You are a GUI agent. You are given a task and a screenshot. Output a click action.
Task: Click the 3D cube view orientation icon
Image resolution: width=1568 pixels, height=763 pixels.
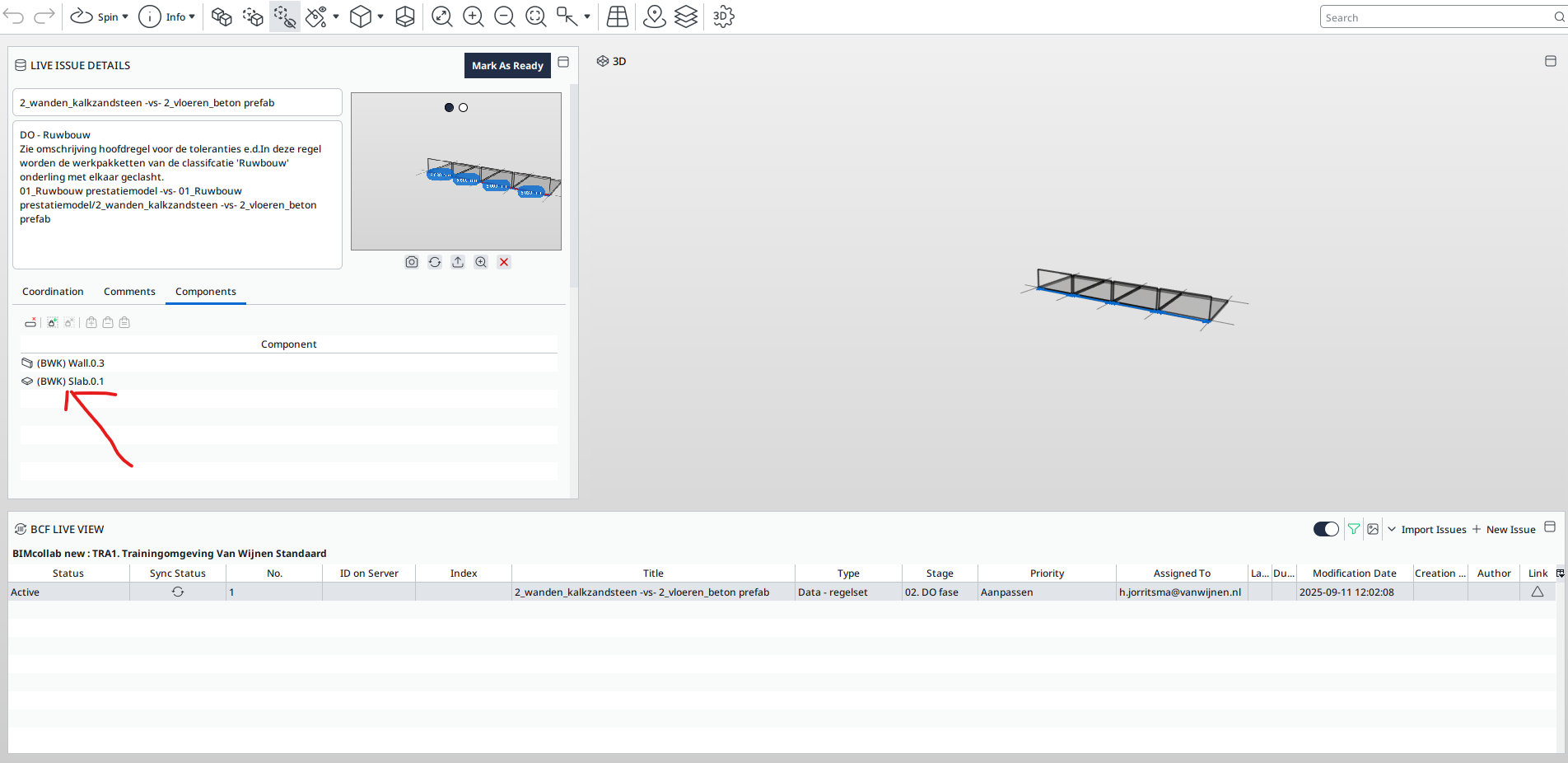click(361, 16)
